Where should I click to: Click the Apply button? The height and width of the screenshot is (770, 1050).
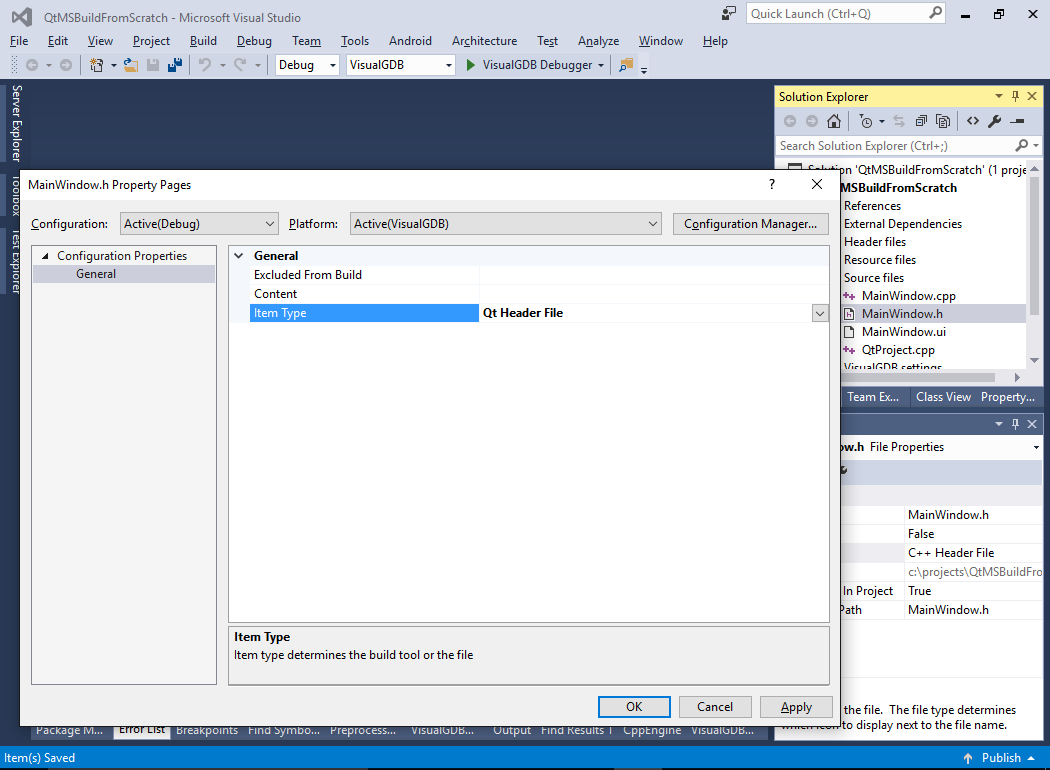pos(796,707)
